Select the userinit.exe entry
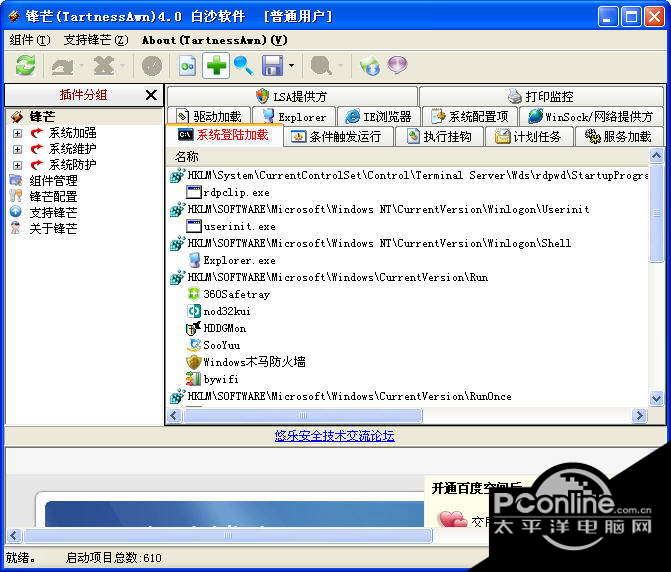 click(239, 226)
